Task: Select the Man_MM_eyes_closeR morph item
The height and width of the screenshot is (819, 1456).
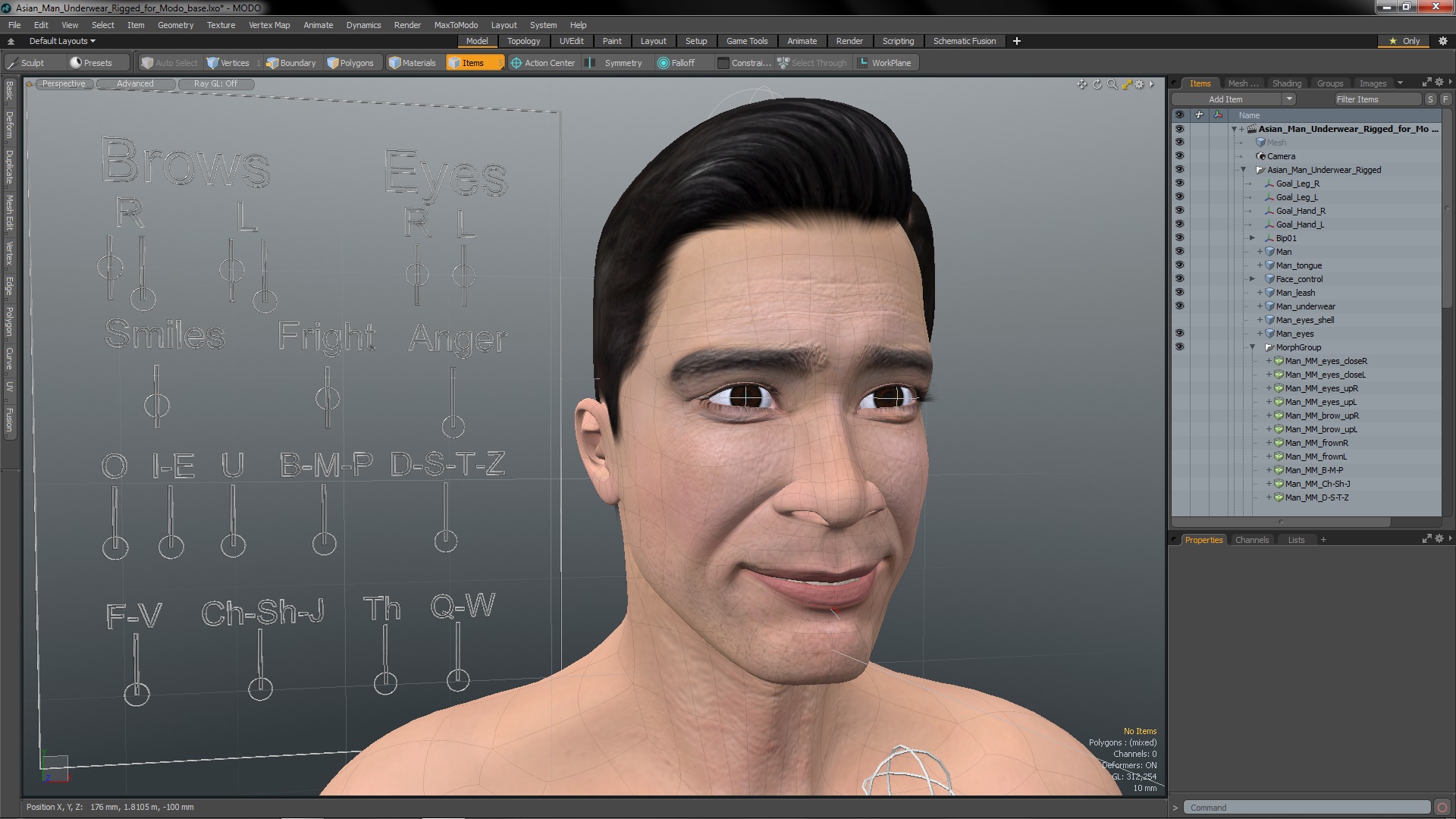Action: point(1326,361)
